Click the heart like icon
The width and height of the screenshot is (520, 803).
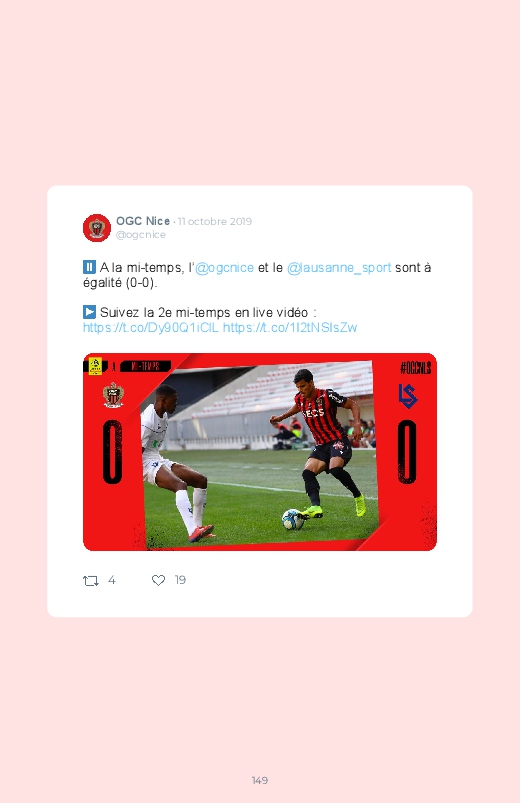click(158, 580)
